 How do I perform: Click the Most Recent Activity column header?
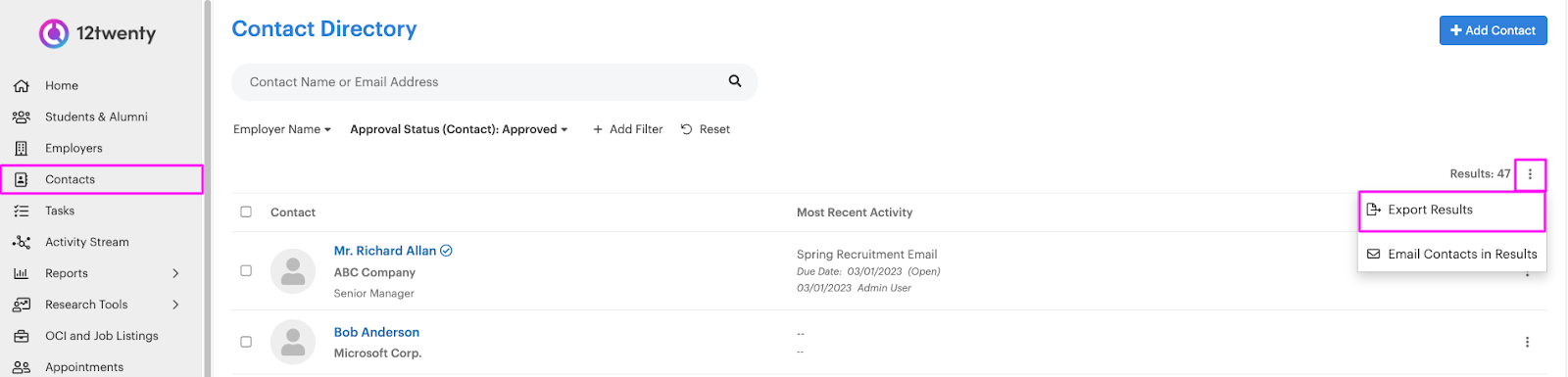(x=855, y=212)
